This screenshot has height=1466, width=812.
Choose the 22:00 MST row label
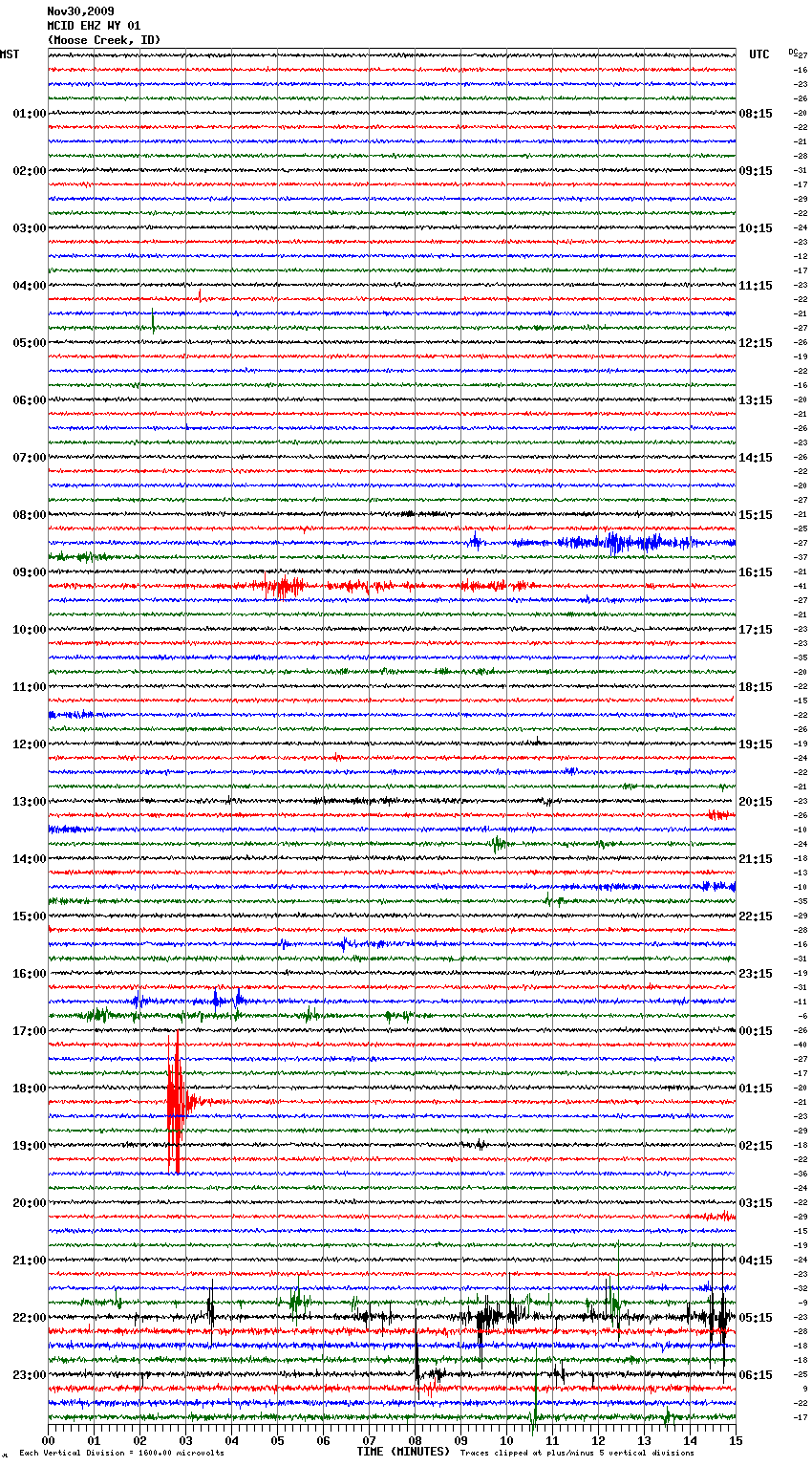click(30, 1318)
